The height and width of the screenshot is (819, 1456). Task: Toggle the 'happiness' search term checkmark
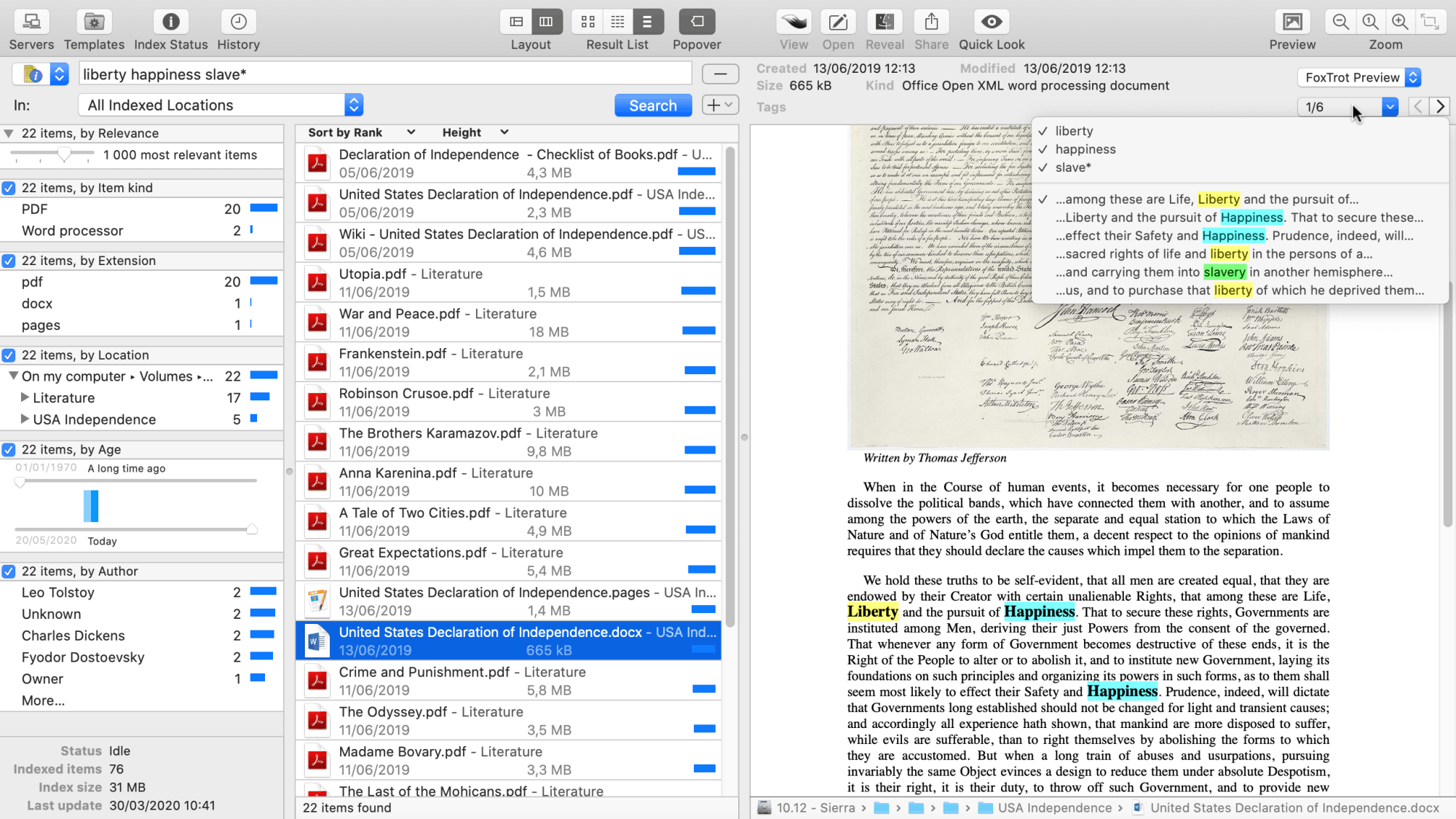click(1043, 149)
